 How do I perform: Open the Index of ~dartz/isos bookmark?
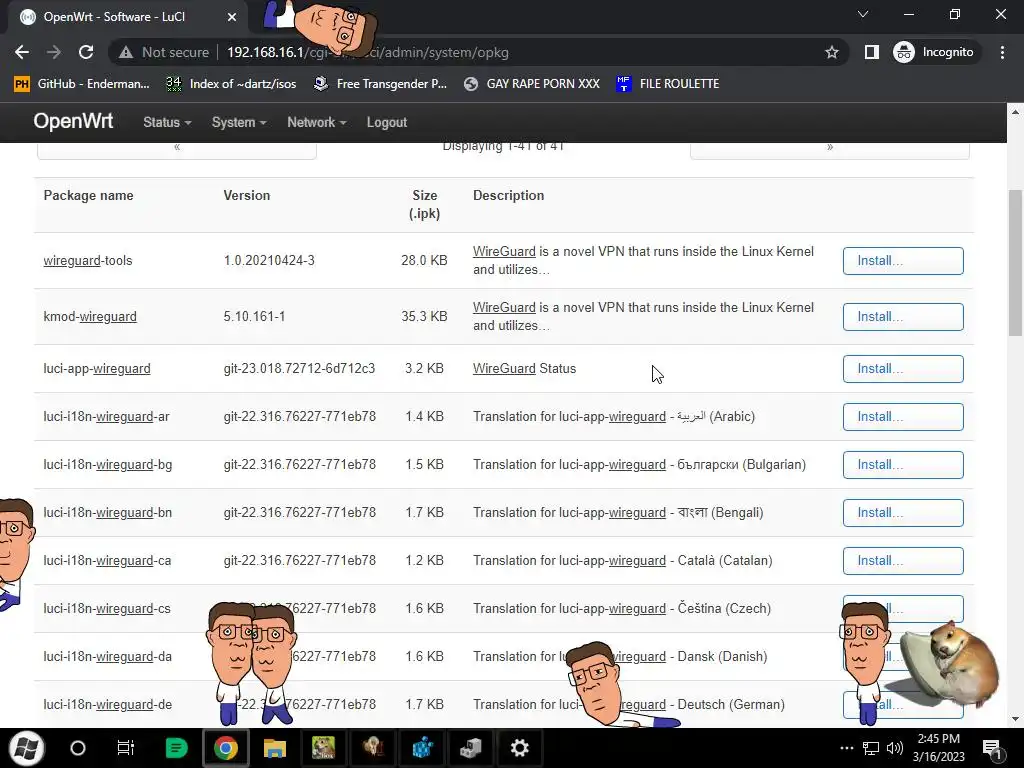coord(231,84)
